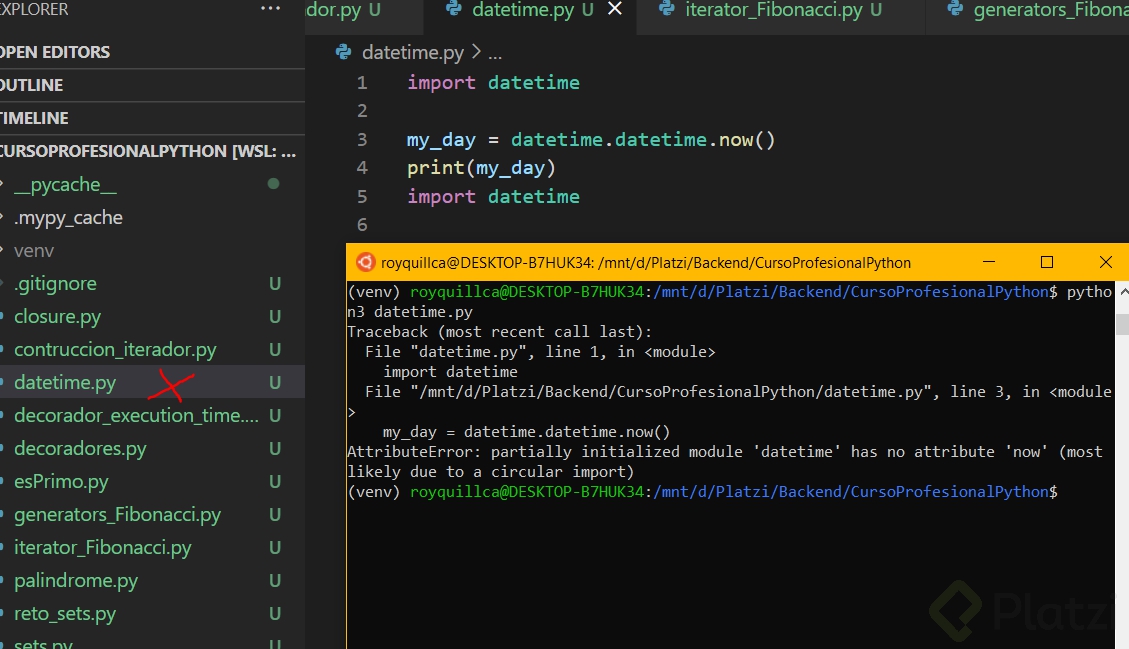Open palindrome.py in the explorer list

pyautogui.click(x=76, y=581)
